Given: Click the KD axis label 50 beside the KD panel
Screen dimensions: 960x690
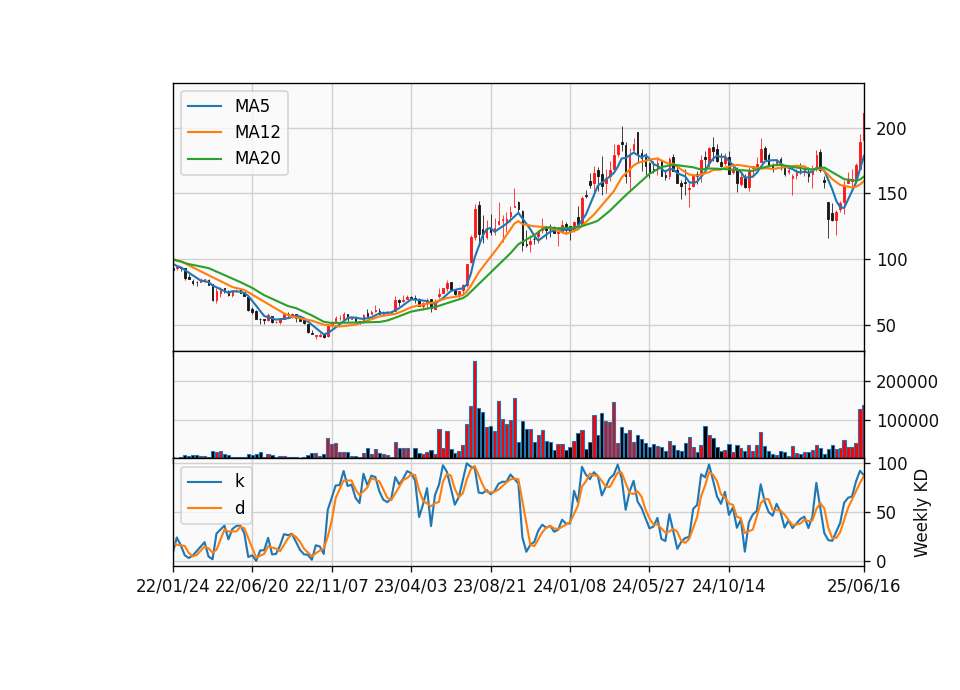Looking at the screenshot, I should point(886,513).
